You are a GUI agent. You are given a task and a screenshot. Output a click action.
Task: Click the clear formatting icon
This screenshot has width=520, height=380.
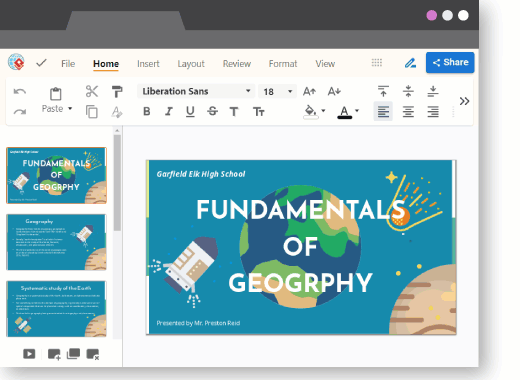pyautogui.click(x=117, y=112)
